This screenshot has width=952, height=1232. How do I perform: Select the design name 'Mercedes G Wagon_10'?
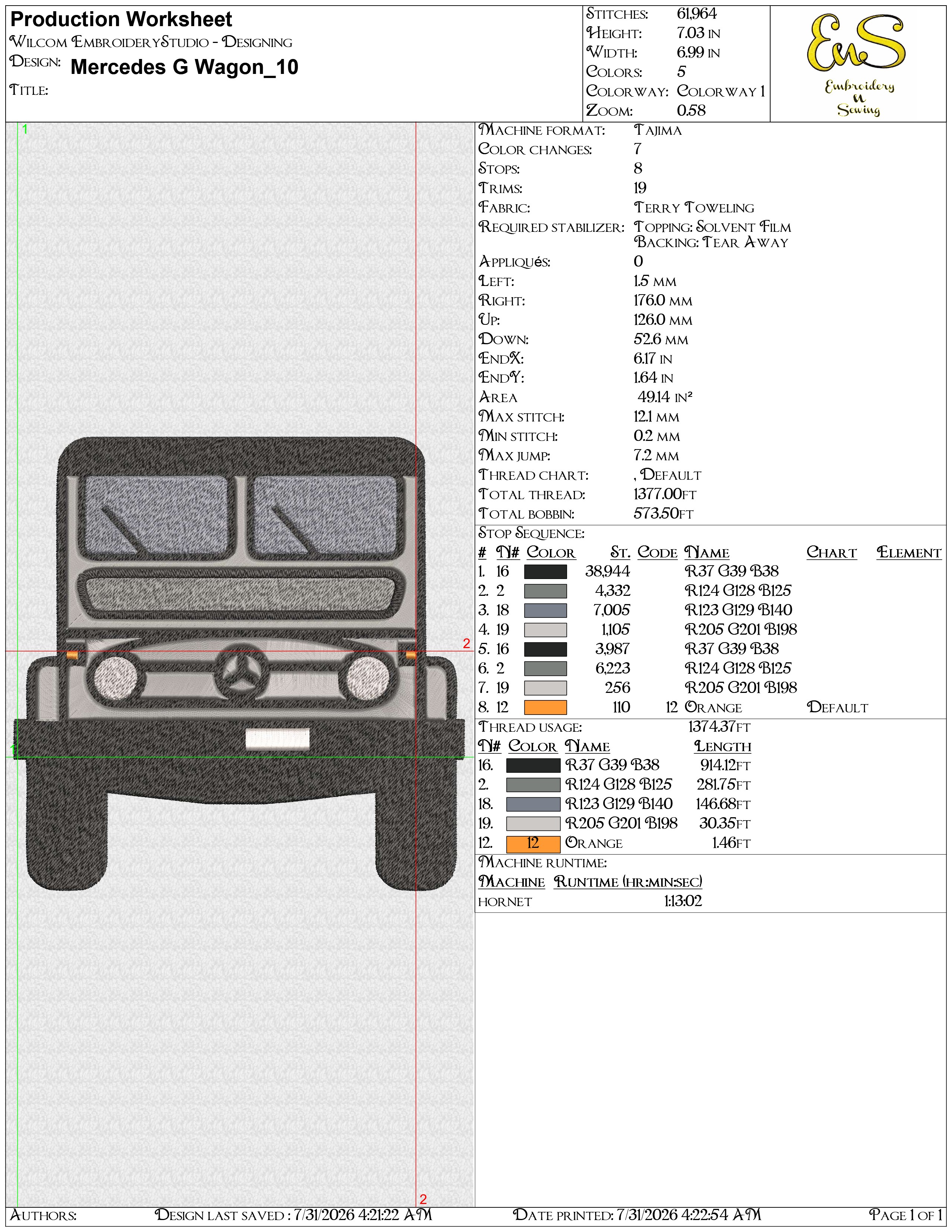pyautogui.click(x=184, y=67)
